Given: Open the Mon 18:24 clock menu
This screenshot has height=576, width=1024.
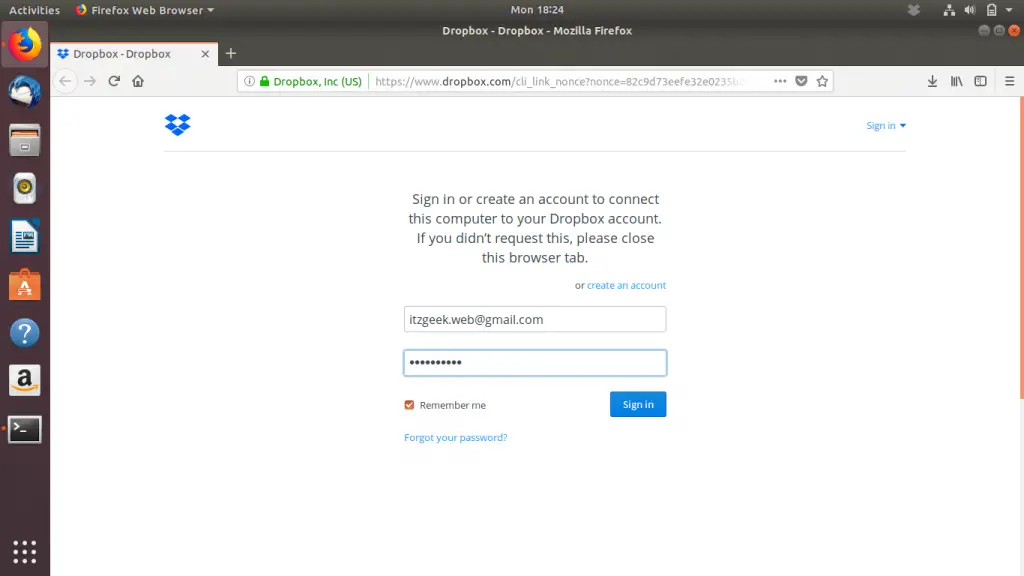Looking at the screenshot, I should click(537, 10).
